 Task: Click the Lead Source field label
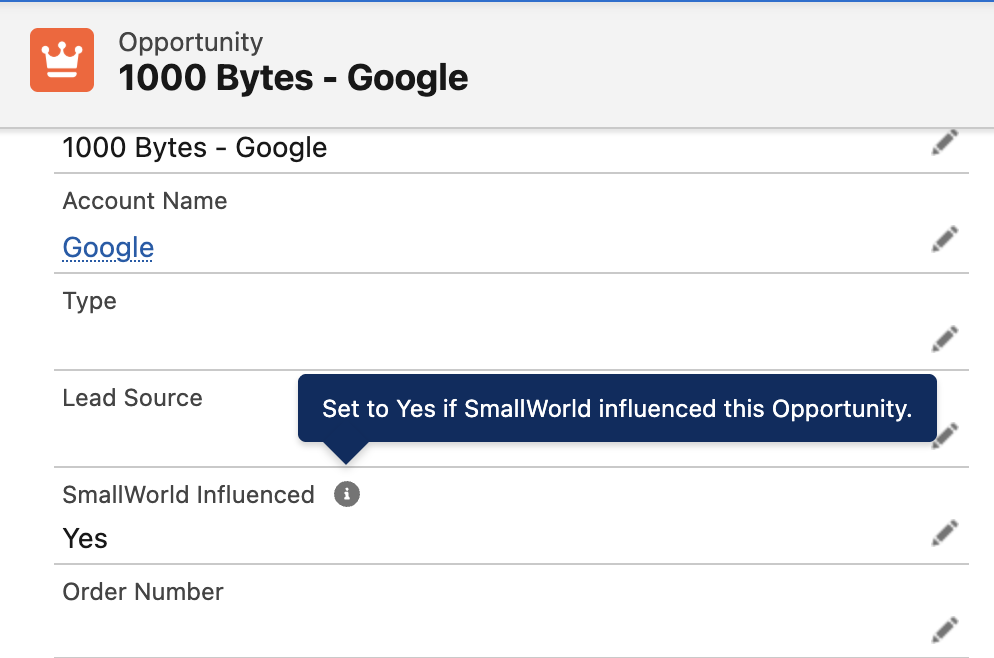[132, 398]
